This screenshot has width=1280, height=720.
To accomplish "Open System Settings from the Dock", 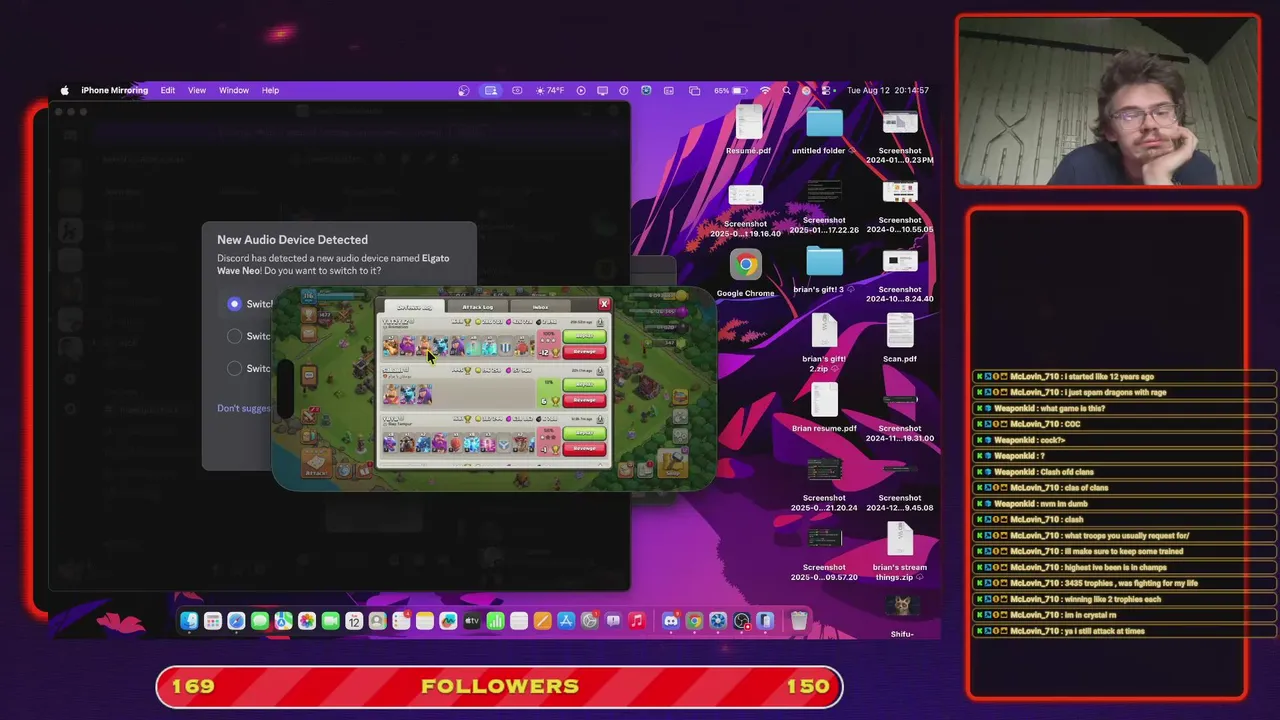I will pos(590,621).
